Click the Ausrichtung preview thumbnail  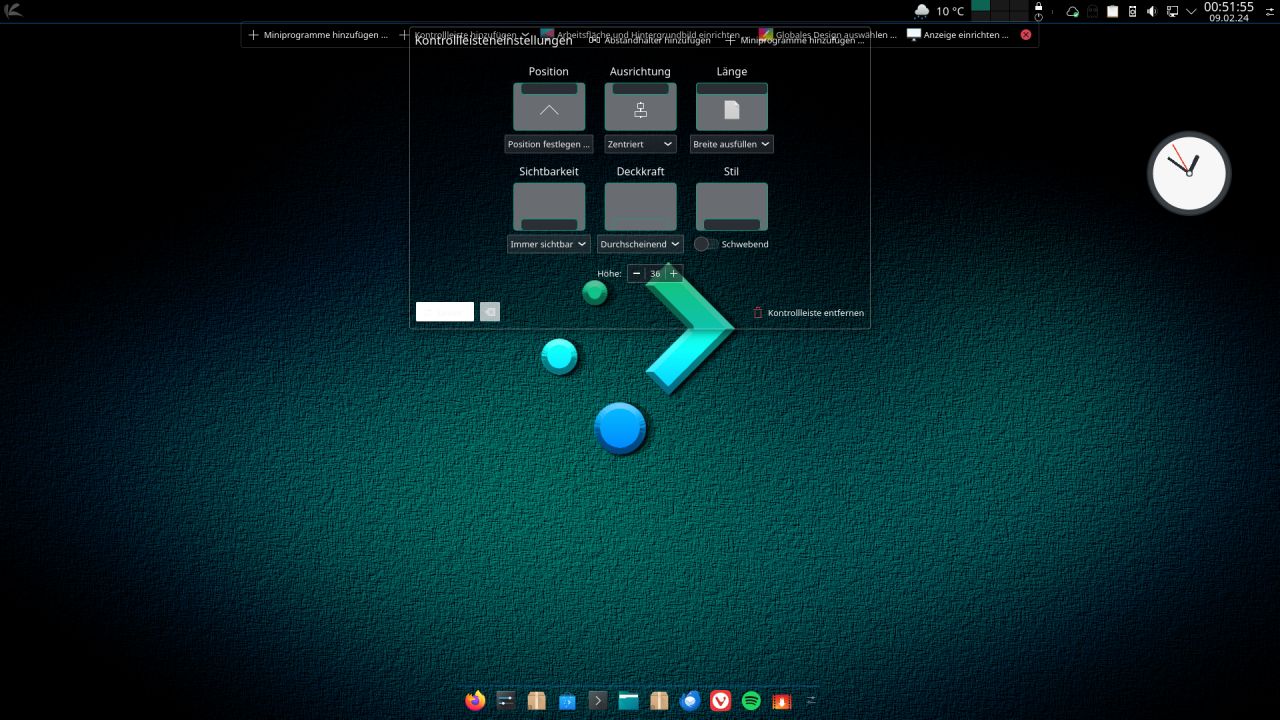click(641, 107)
